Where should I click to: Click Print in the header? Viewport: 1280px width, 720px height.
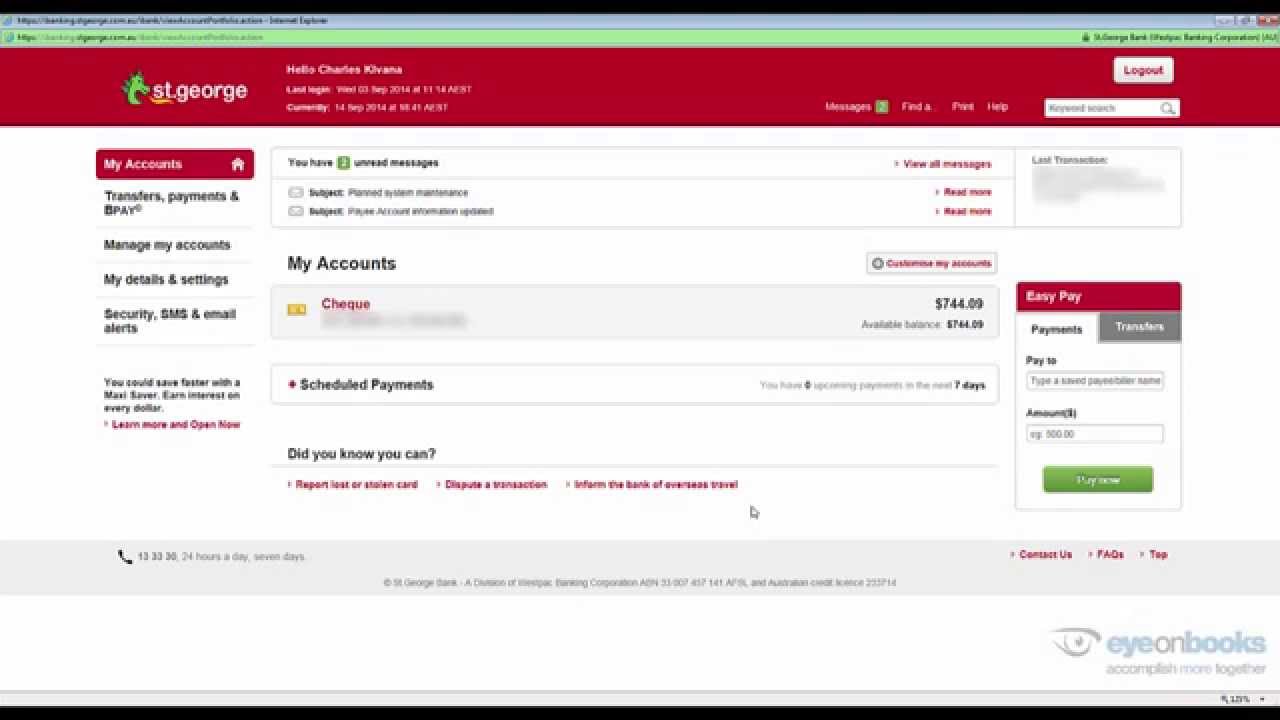point(962,107)
